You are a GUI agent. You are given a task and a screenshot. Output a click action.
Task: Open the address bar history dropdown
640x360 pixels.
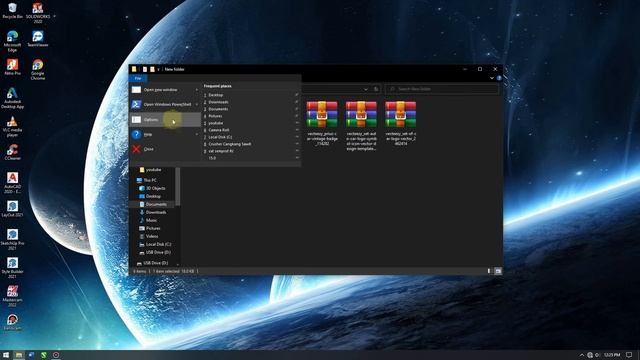pos(366,89)
